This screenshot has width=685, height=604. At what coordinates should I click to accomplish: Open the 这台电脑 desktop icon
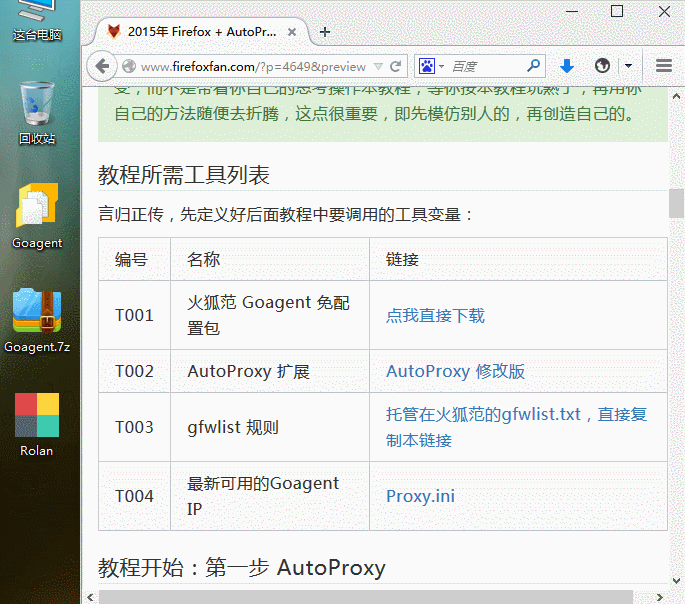pyautogui.click(x=37, y=21)
